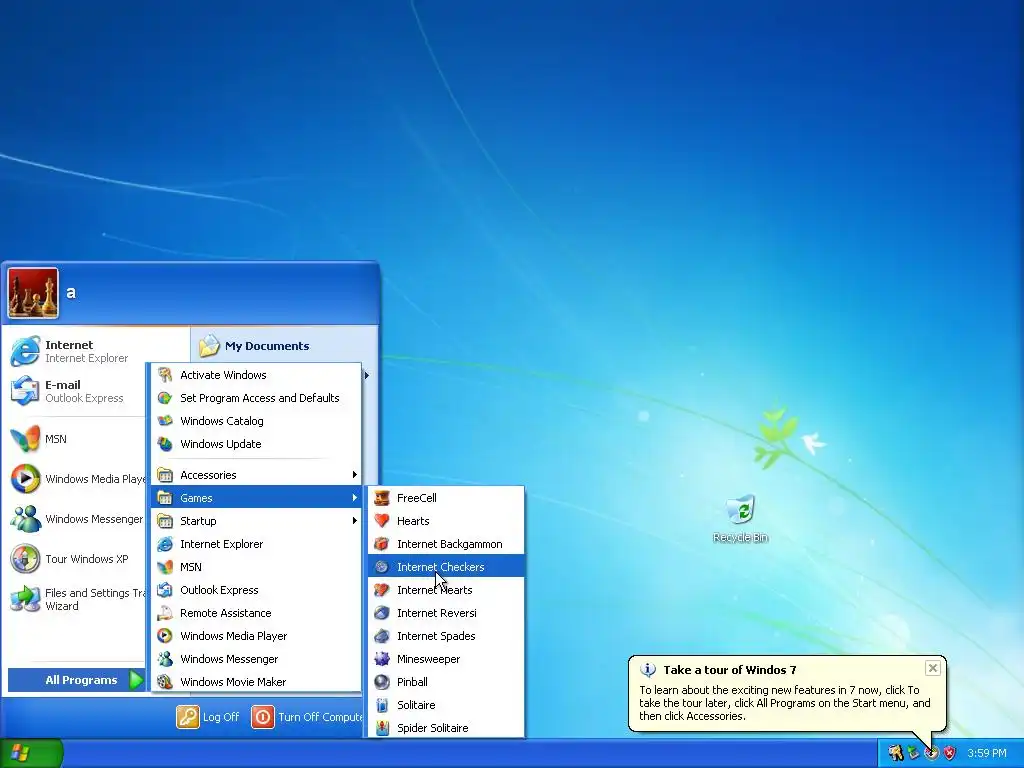Click the All Programs button

pyautogui.click(x=77, y=680)
